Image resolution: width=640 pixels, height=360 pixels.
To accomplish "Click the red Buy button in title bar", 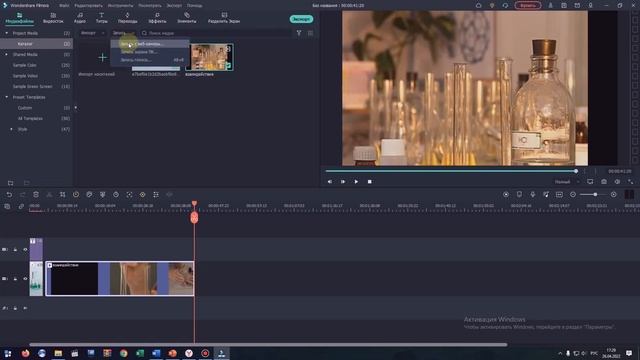I will [528, 5].
